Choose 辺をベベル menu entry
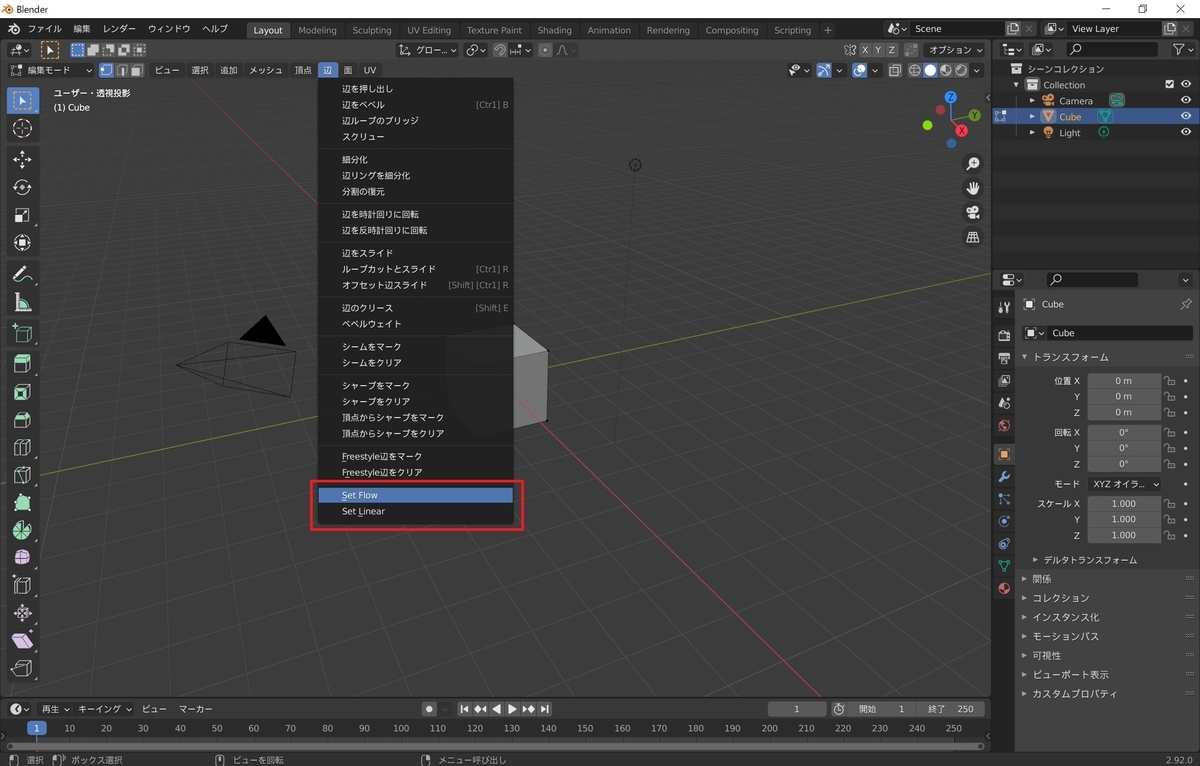The image size is (1200, 766). coord(415,105)
